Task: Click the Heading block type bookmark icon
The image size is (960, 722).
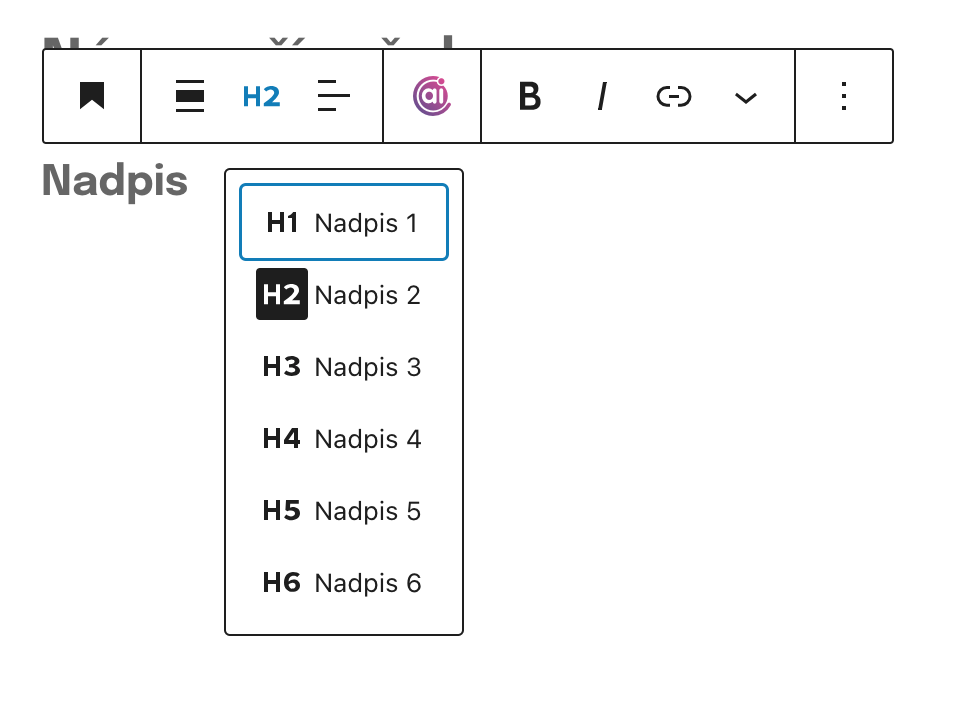Action: [x=92, y=96]
